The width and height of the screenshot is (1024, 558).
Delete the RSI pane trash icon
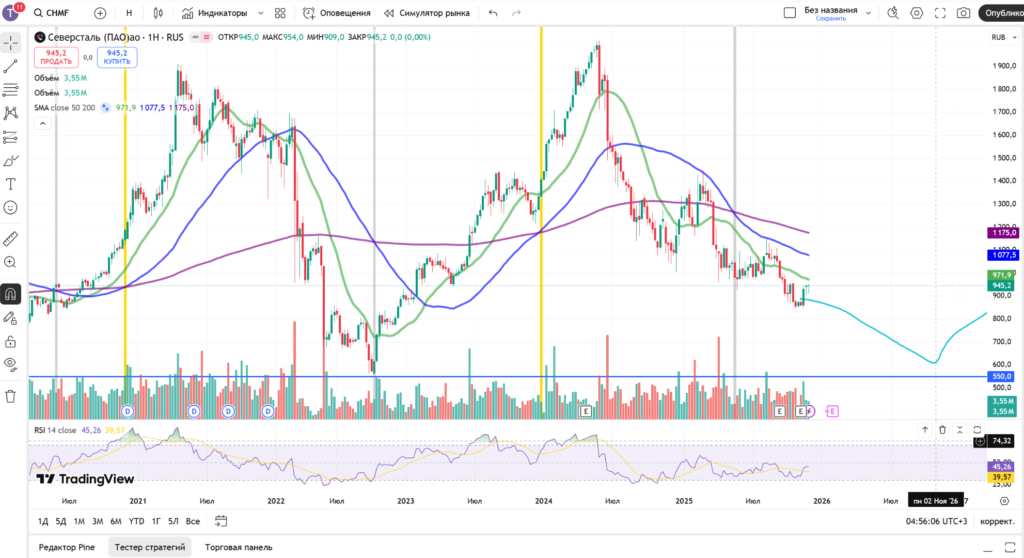click(942, 430)
